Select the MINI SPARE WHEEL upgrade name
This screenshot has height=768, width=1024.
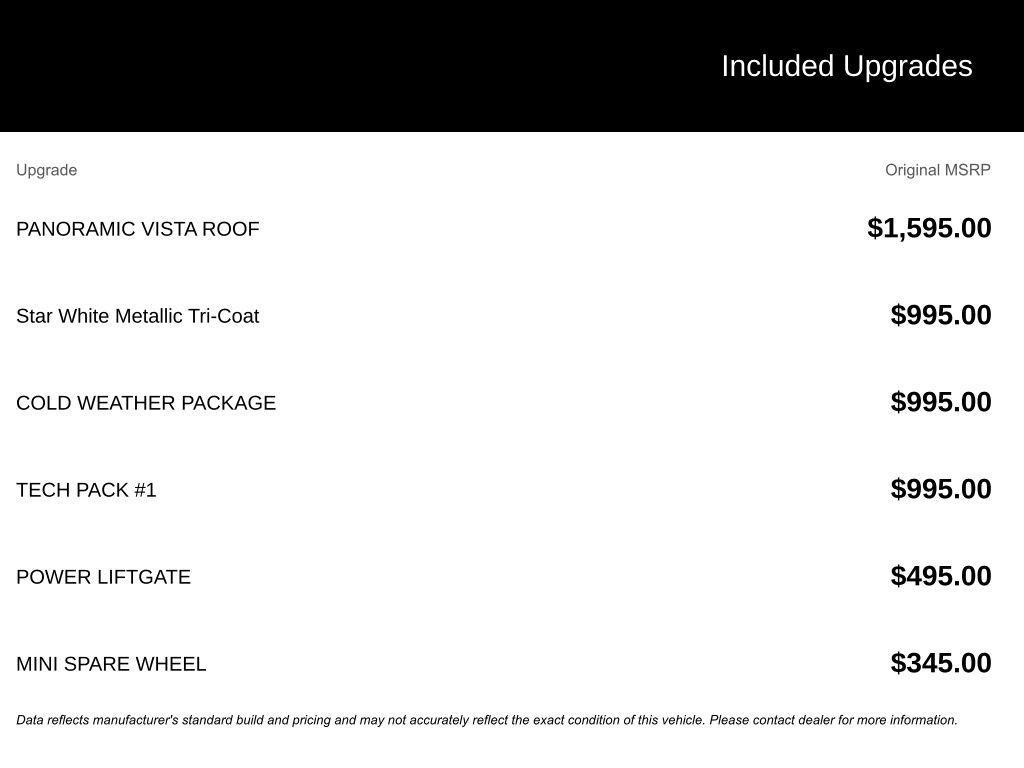pyautogui.click(x=111, y=664)
